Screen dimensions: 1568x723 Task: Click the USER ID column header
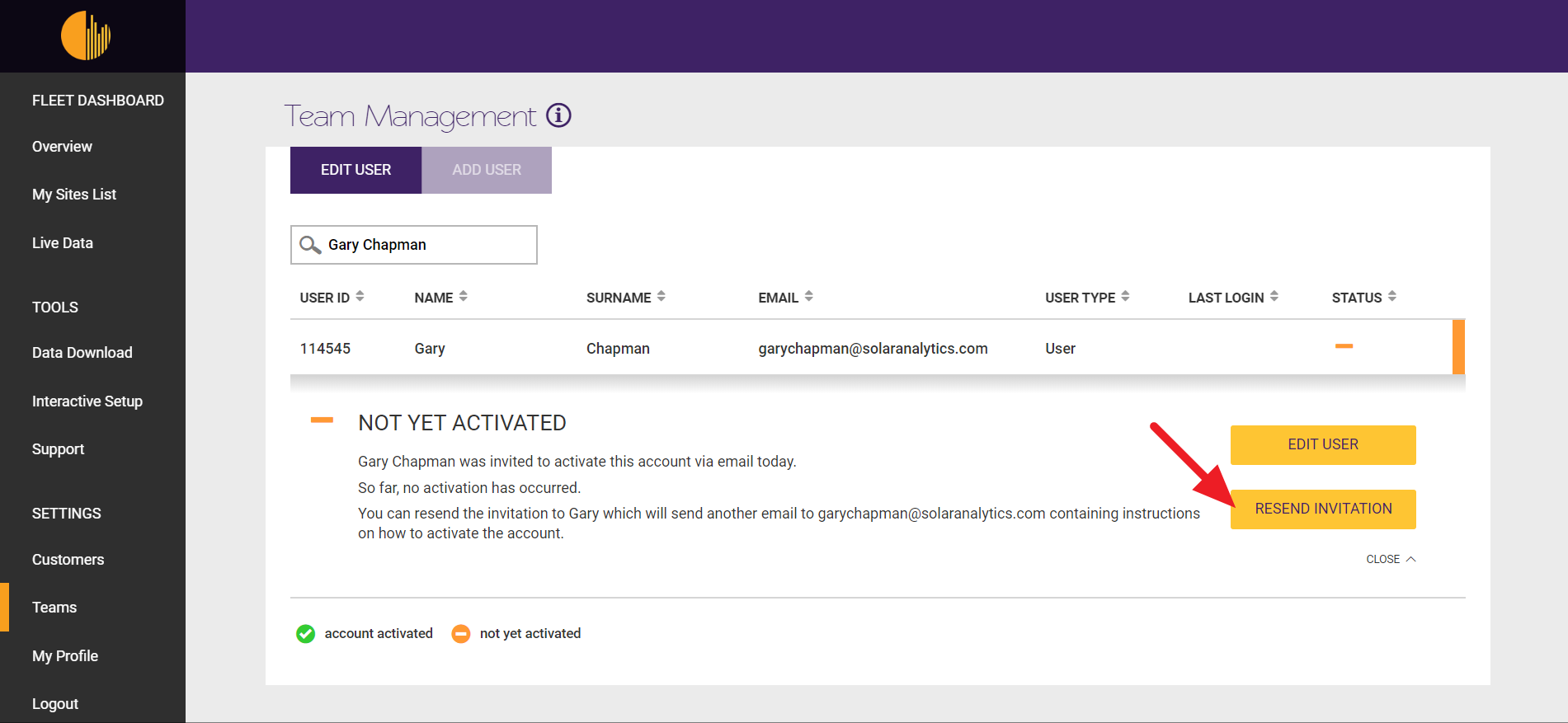(x=325, y=298)
